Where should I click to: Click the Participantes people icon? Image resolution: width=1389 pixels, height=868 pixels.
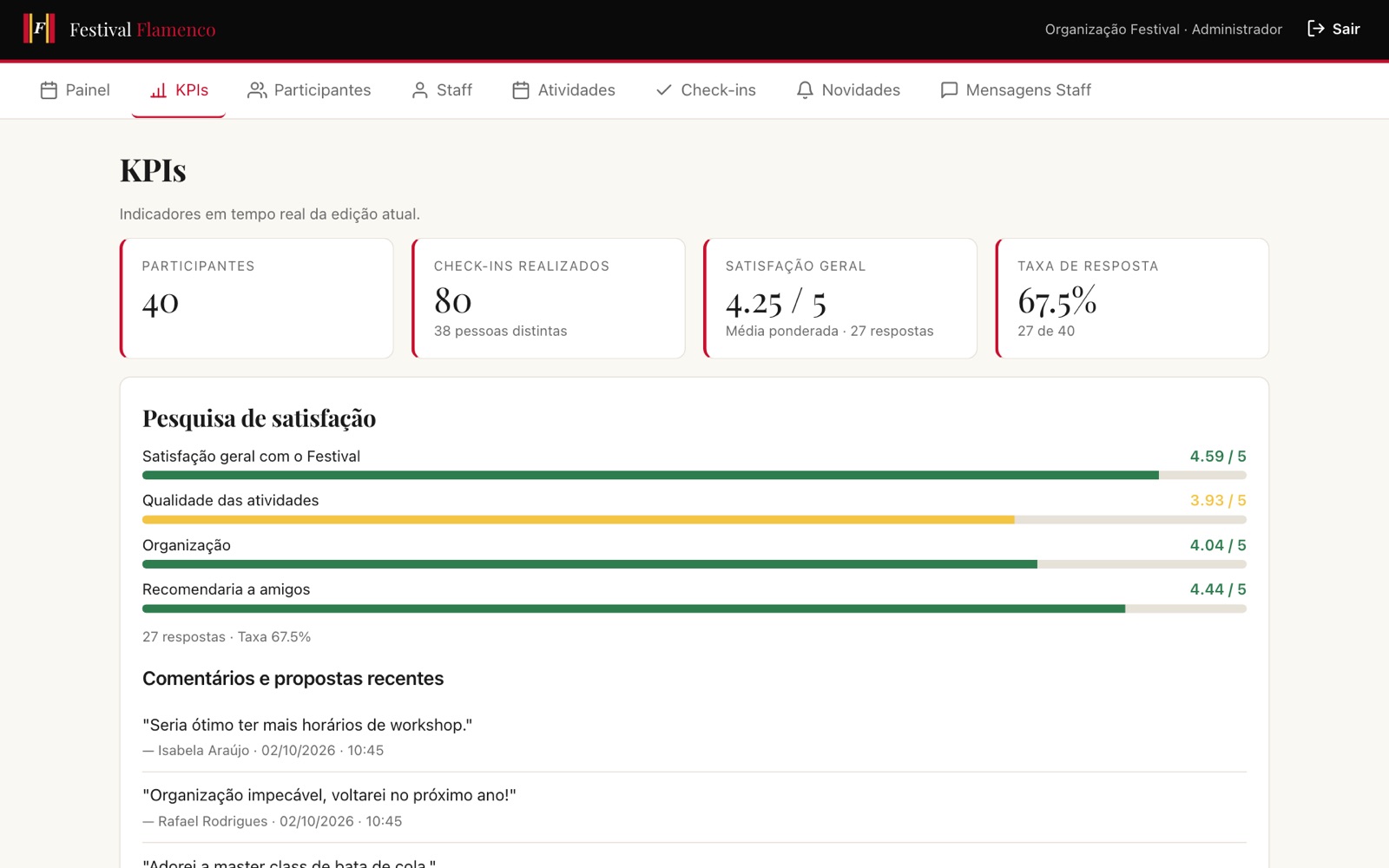click(257, 90)
